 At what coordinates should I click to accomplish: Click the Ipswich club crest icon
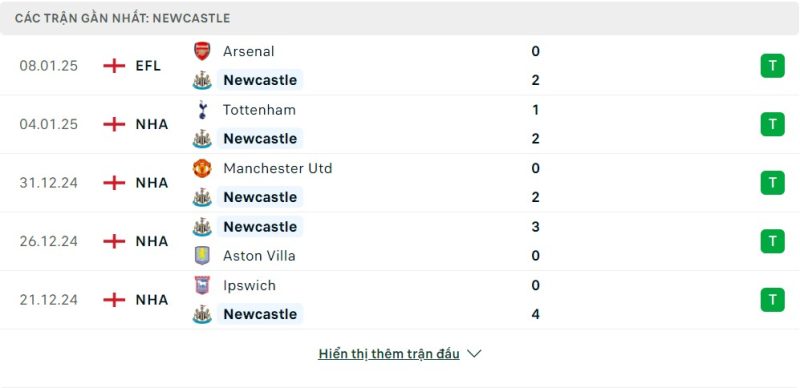pyautogui.click(x=202, y=285)
